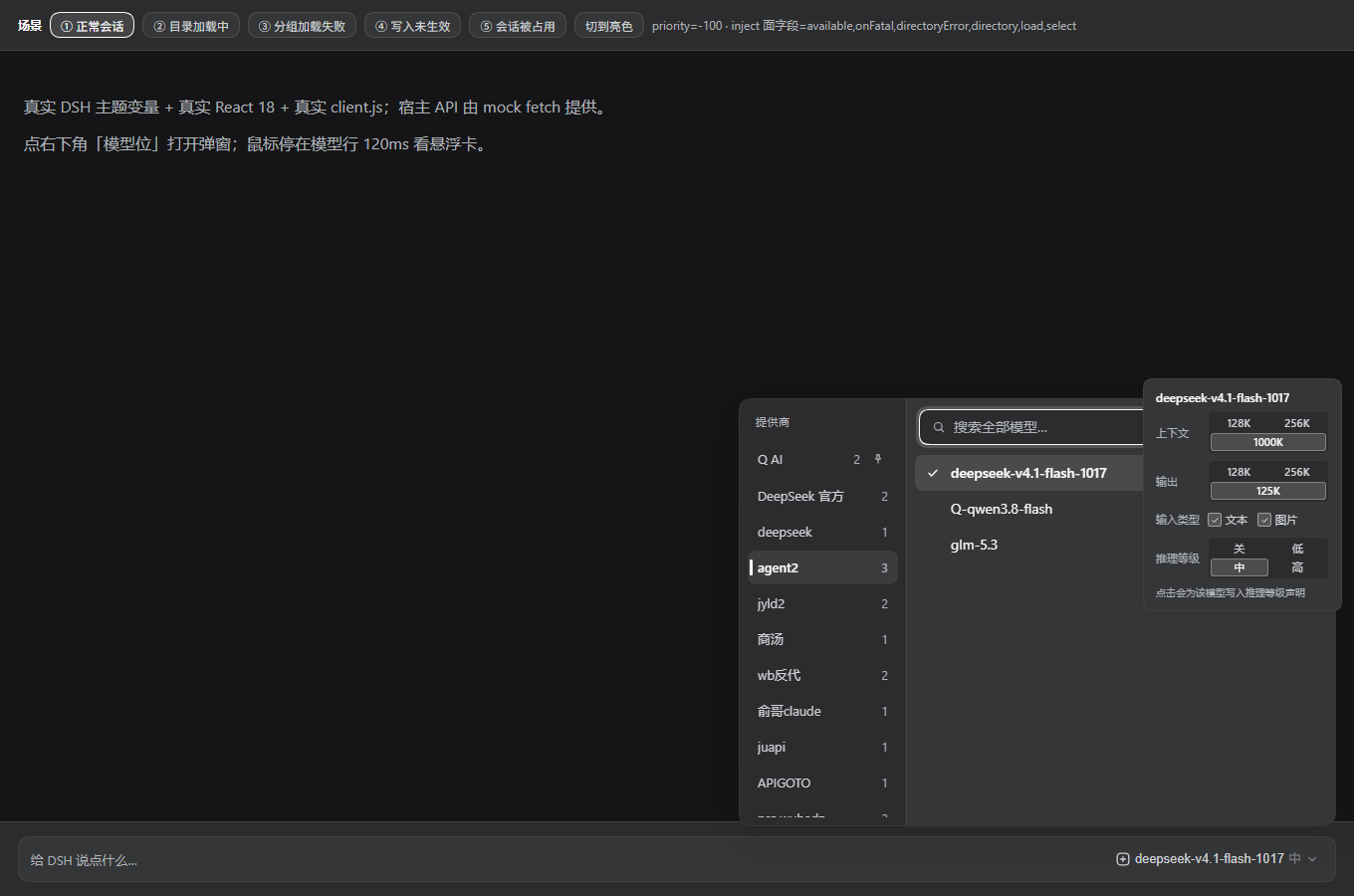Switch to scenario ③ 分组加载失败
The image size is (1354, 896).
(x=302, y=26)
